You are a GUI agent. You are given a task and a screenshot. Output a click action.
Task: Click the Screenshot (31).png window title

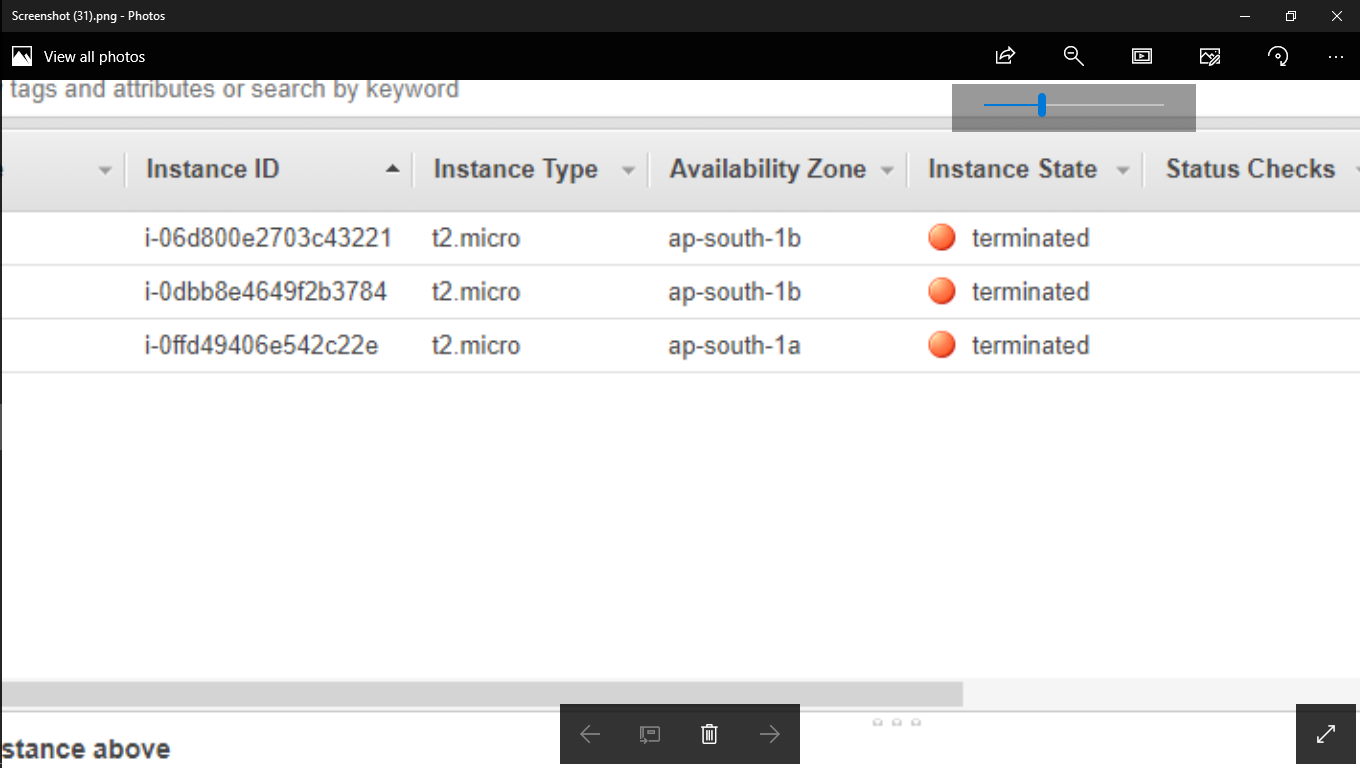[88, 16]
